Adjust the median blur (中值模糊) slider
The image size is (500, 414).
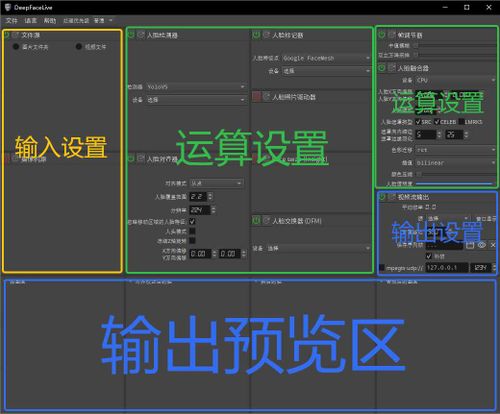(x=456, y=45)
